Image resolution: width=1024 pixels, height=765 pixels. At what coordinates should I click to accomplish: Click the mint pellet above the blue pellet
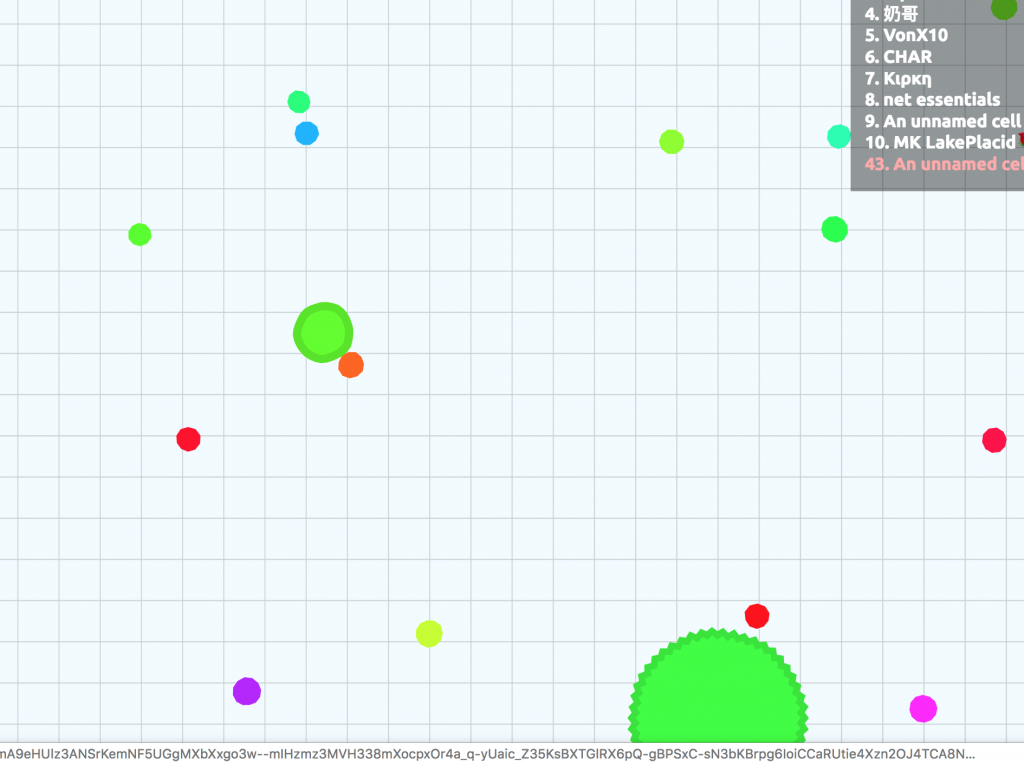pos(299,102)
